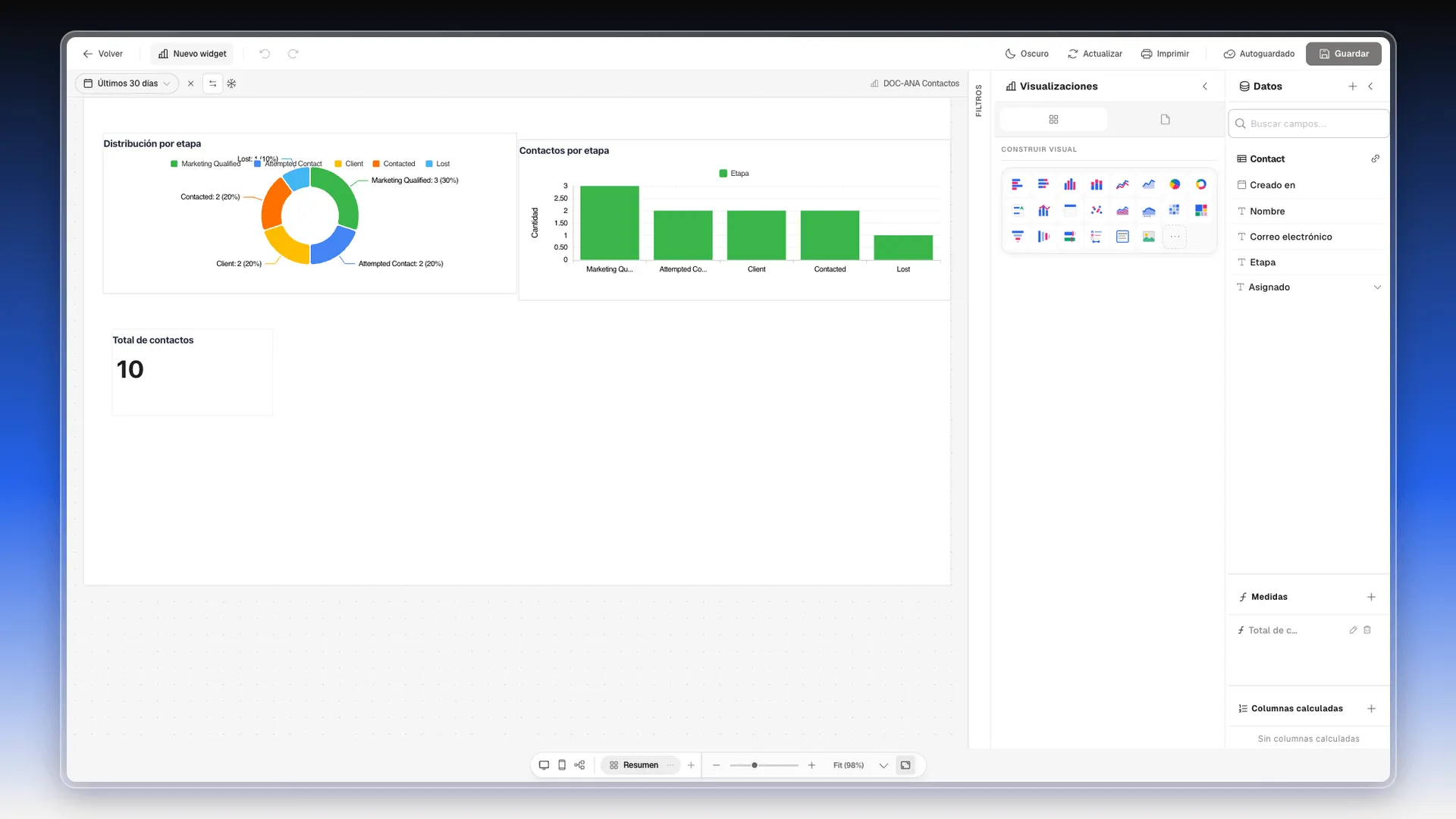Switch to mobile layout preview icon
1456x819 pixels.
coord(562,765)
